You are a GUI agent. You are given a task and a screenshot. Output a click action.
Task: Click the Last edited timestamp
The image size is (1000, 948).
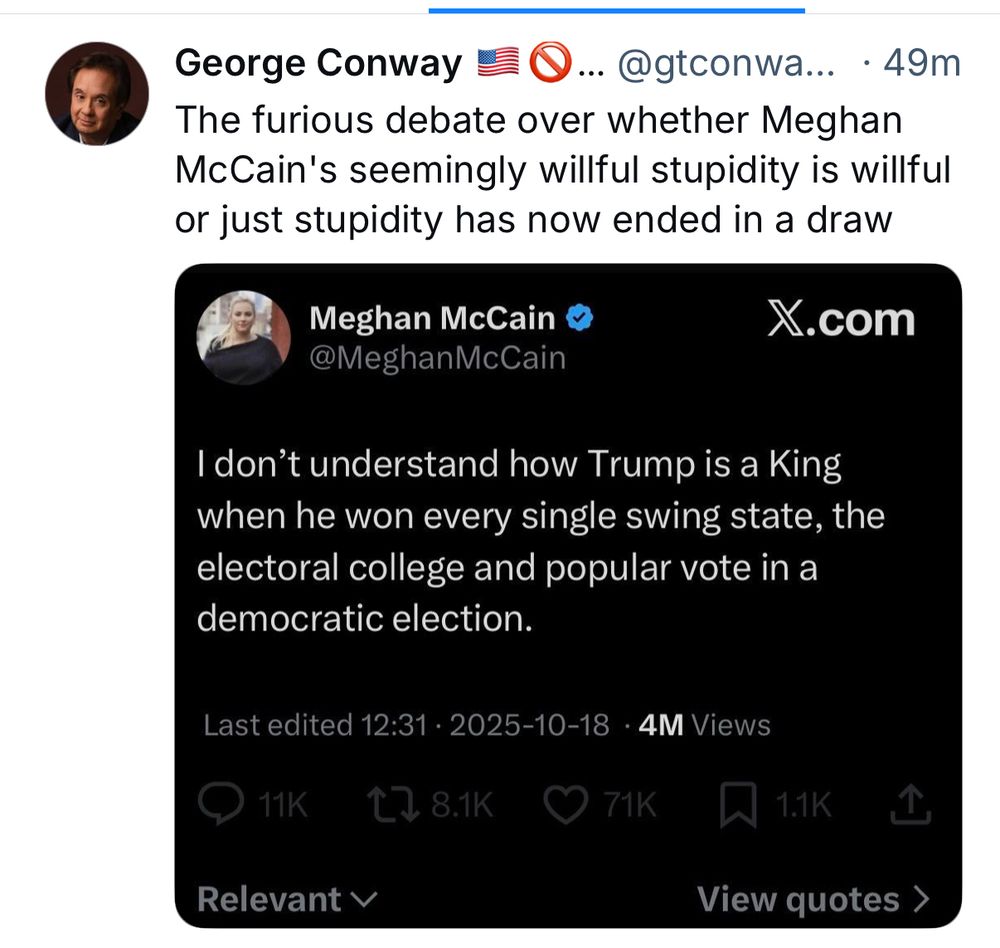405,725
